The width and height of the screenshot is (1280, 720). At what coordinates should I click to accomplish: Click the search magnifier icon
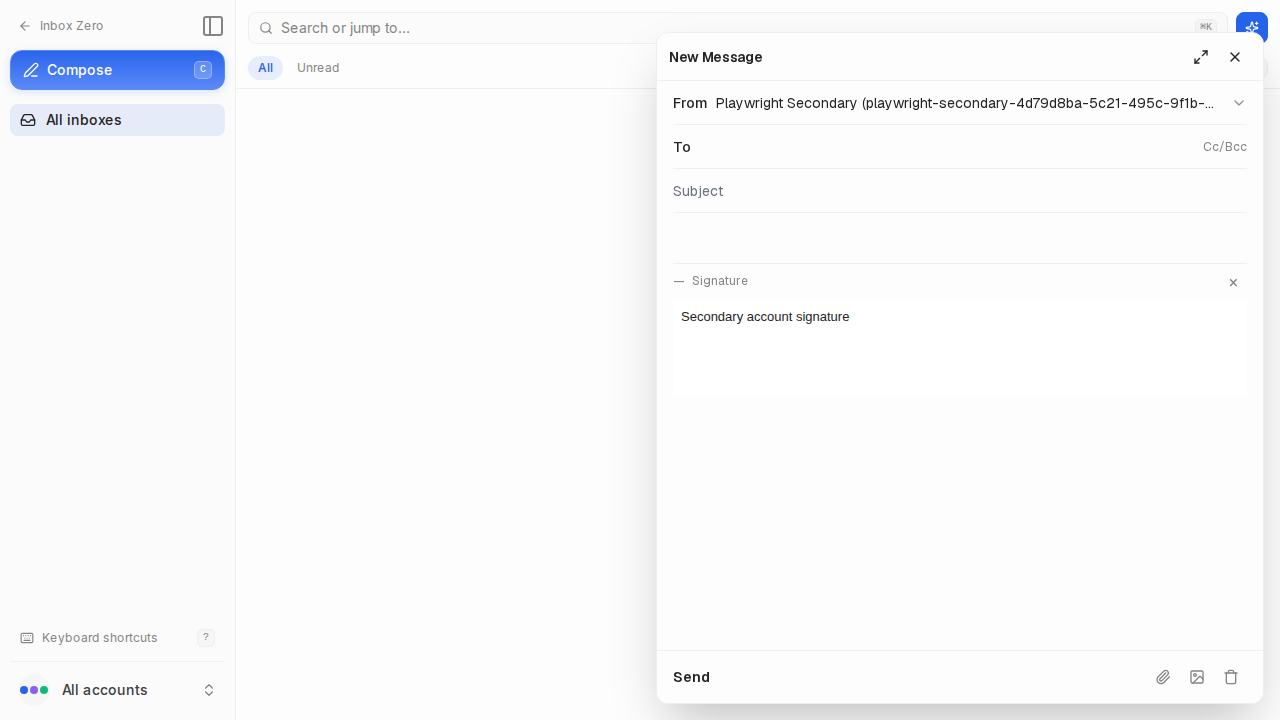tap(266, 28)
